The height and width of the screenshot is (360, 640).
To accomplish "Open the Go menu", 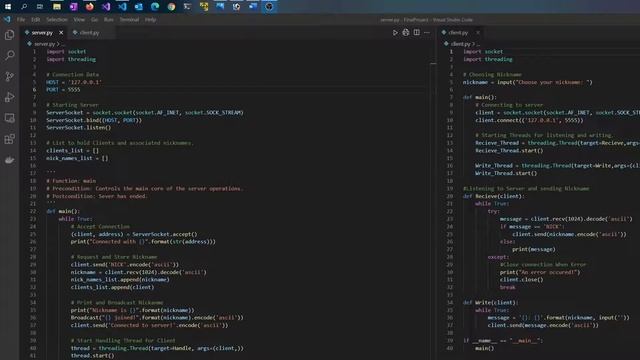I will (94, 20).
